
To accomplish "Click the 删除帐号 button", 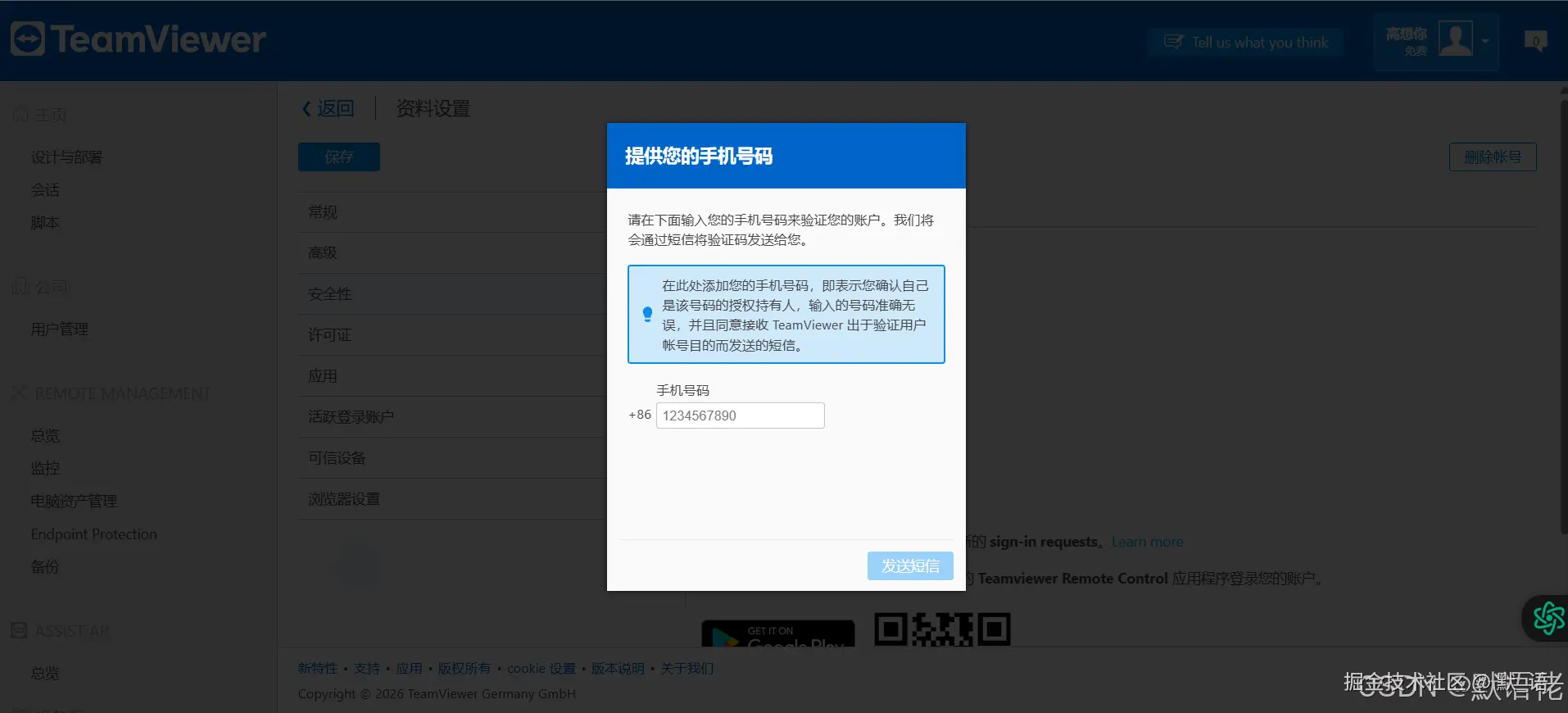I will tap(1493, 157).
